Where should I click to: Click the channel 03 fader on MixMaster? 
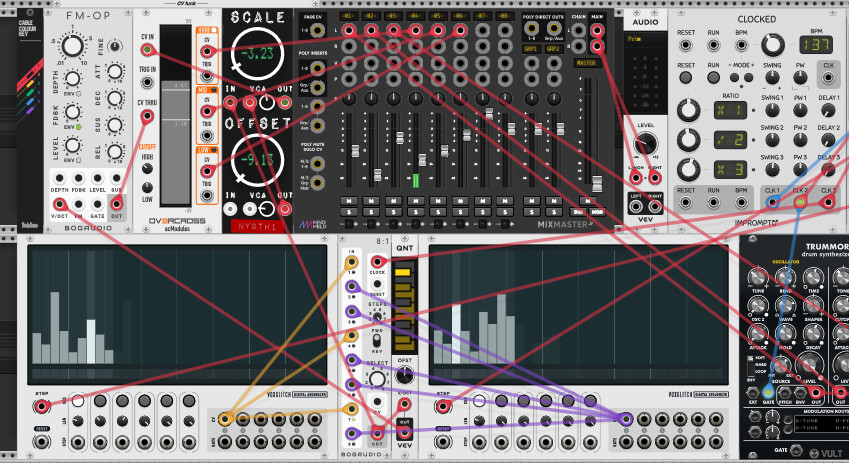pos(400,138)
